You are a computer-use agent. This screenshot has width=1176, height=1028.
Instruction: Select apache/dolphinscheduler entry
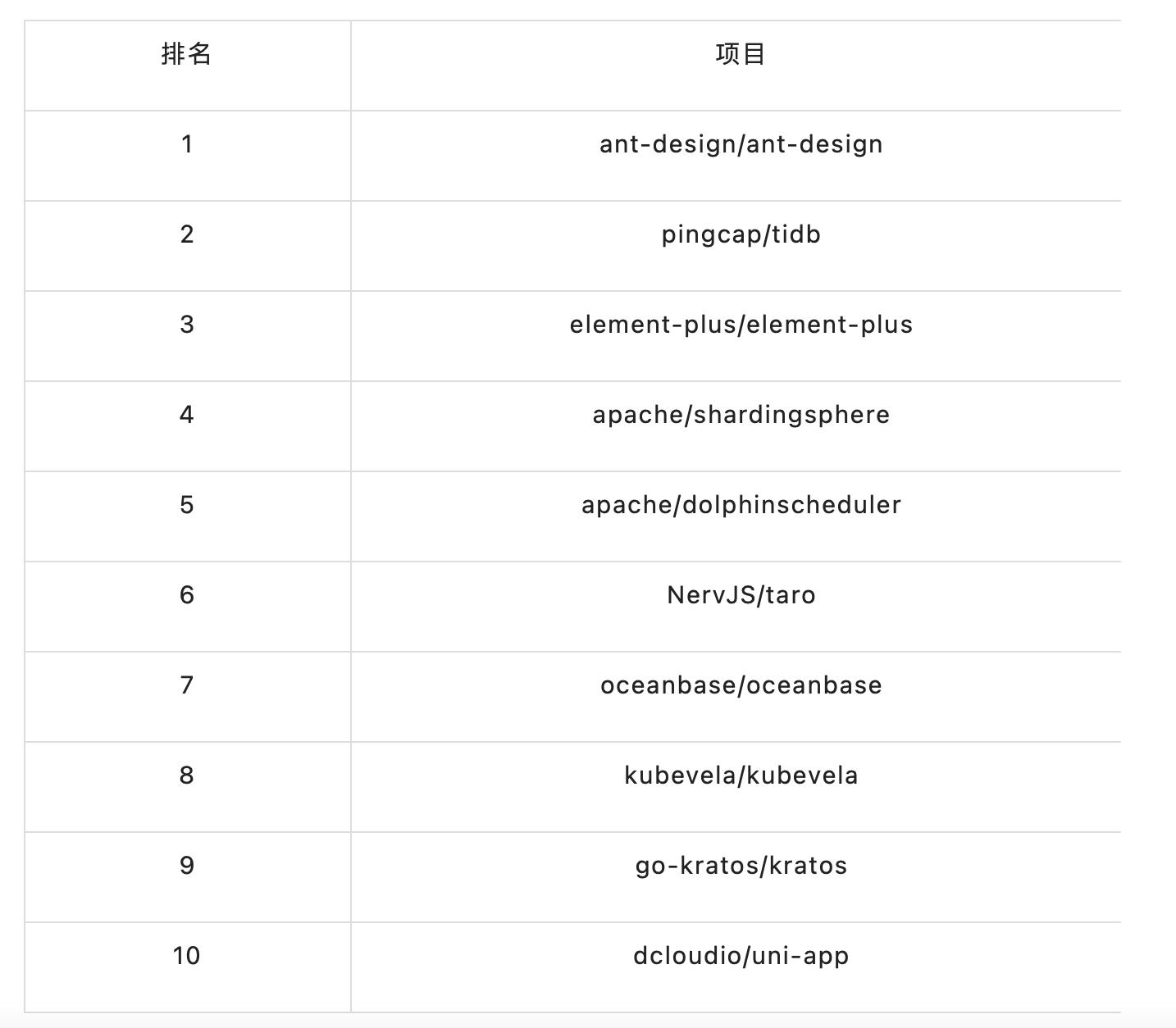point(741,505)
